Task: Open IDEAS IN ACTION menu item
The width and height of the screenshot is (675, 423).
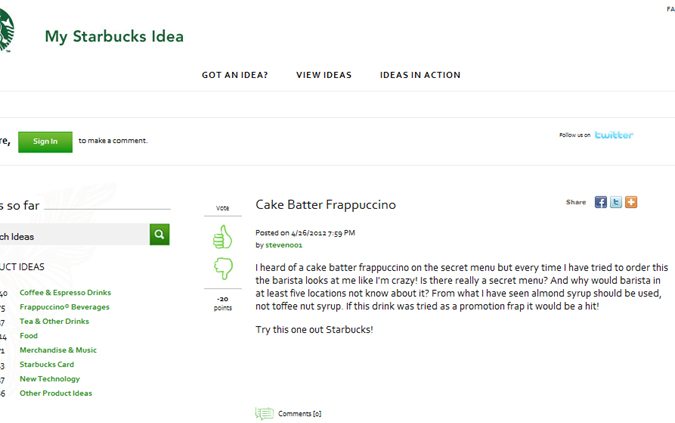Action: [x=420, y=75]
